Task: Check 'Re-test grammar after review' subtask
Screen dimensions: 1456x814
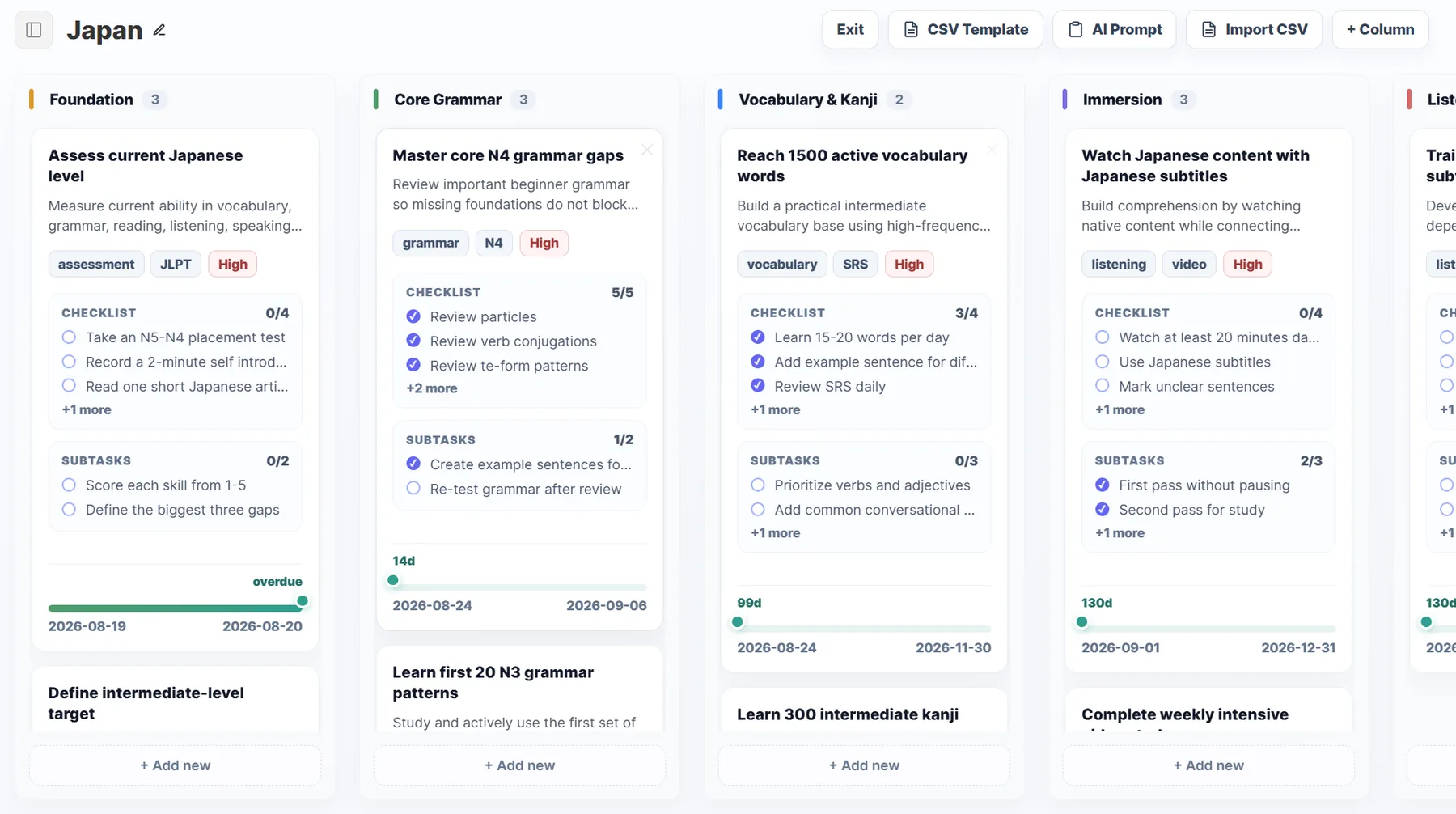Action: [x=413, y=489]
